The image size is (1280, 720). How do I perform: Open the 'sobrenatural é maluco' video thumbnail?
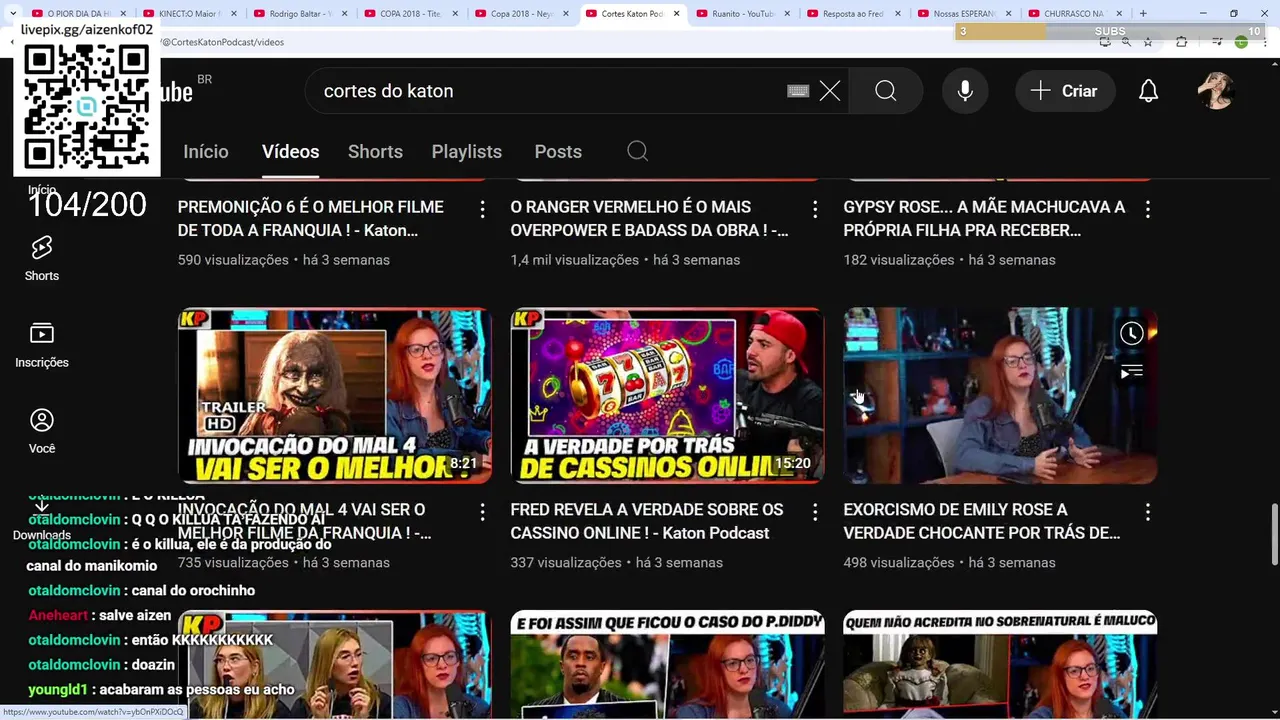point(1001,665)
